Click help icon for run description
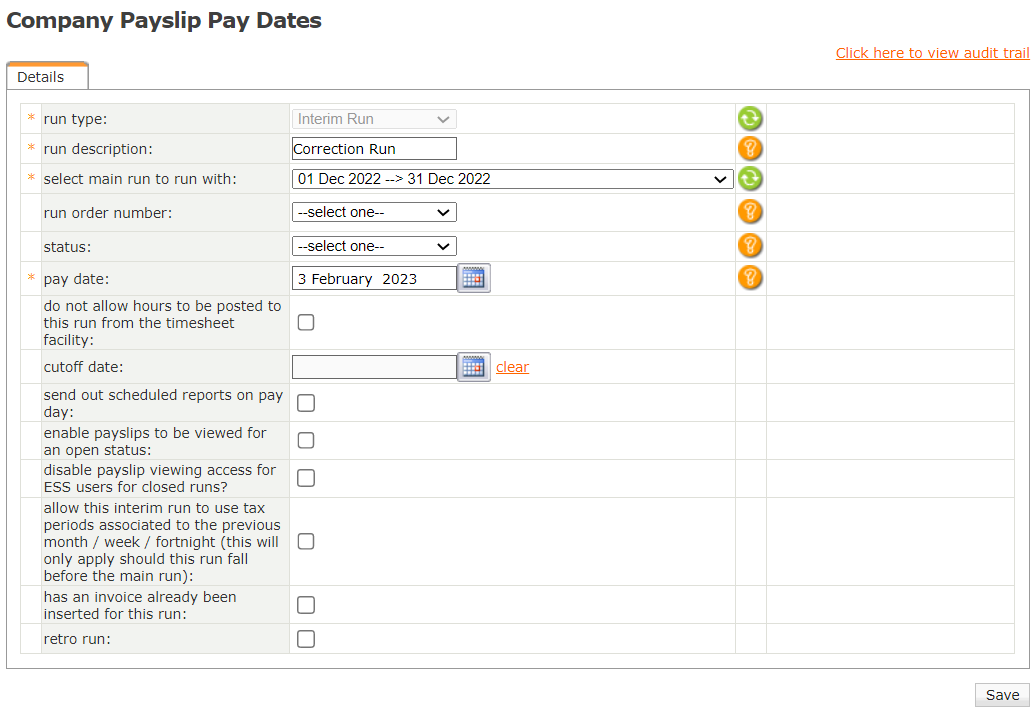This screenshot has width=1036, height=707. 750,149
